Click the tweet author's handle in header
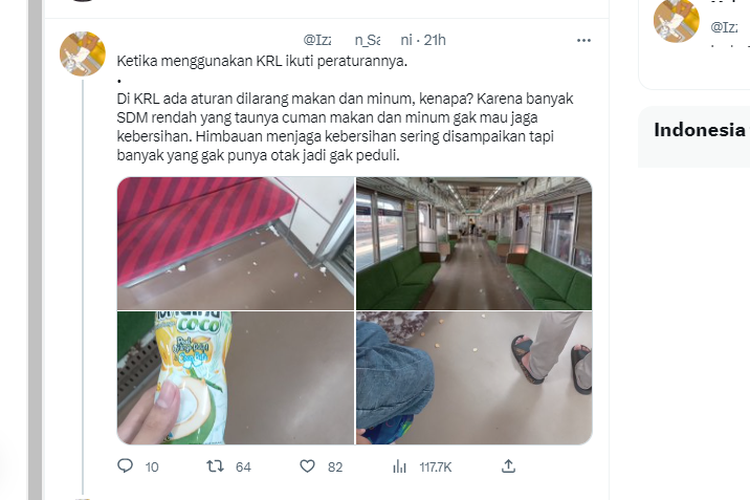The width and height of the screenshot is (750, 500). coord(358,40)
